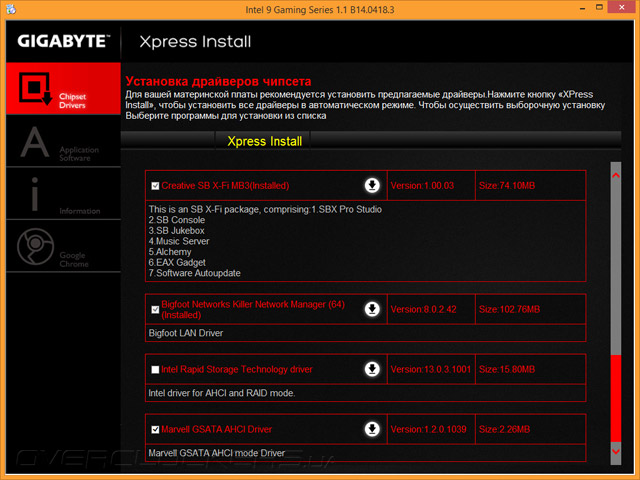Click Version:13.0.3.1001 cell
The width and height of the screenshot is (640, 480).
click(x=431, y=369)
